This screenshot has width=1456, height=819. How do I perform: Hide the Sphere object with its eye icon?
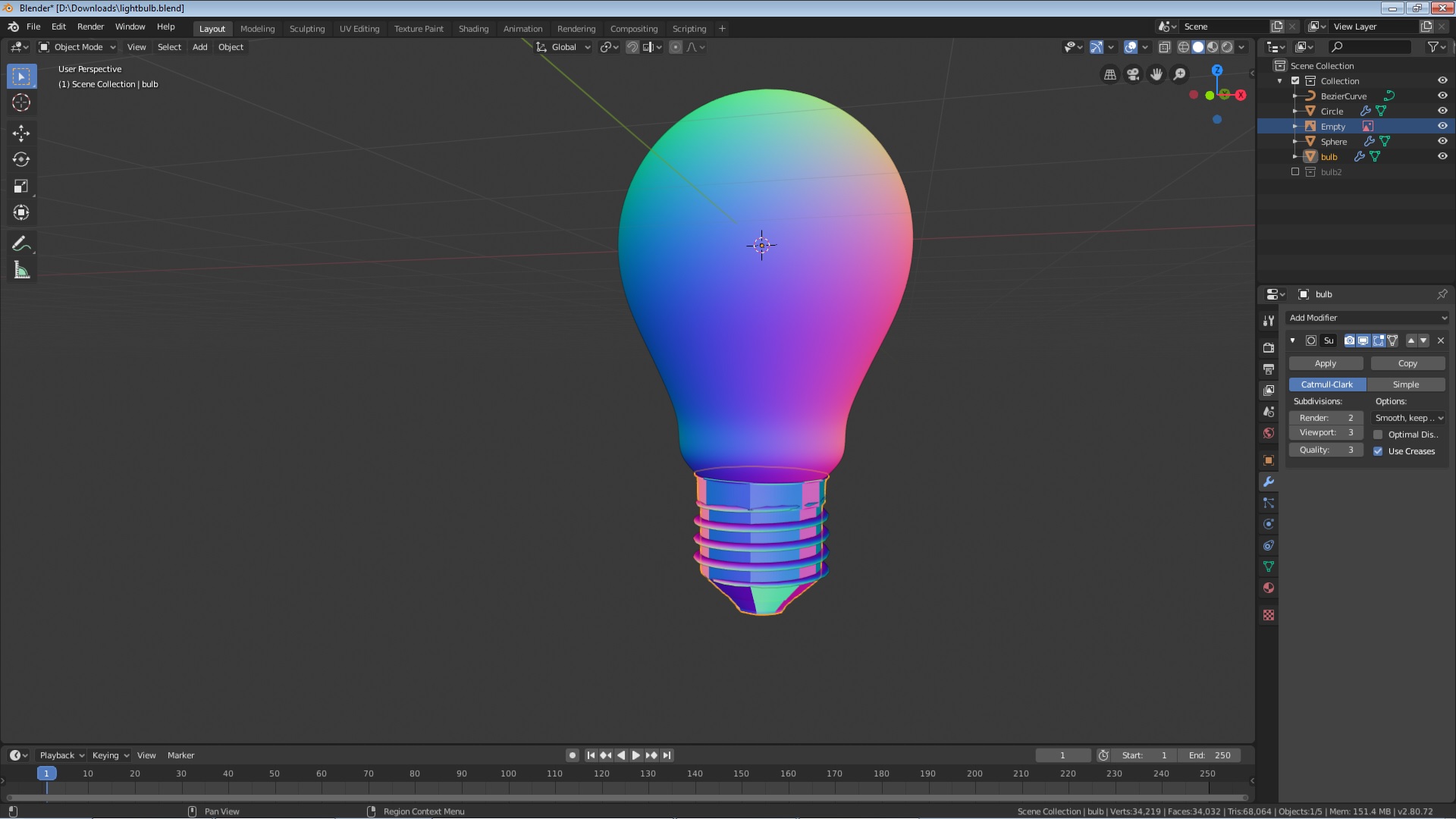1442,141
